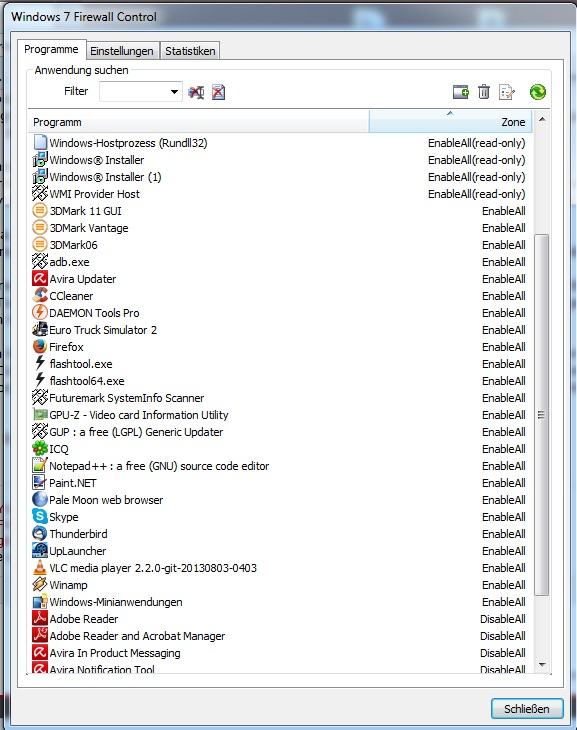Click inside the Filter input field
This screenshot has height=730, width=577.
click(x=134, y=92)
